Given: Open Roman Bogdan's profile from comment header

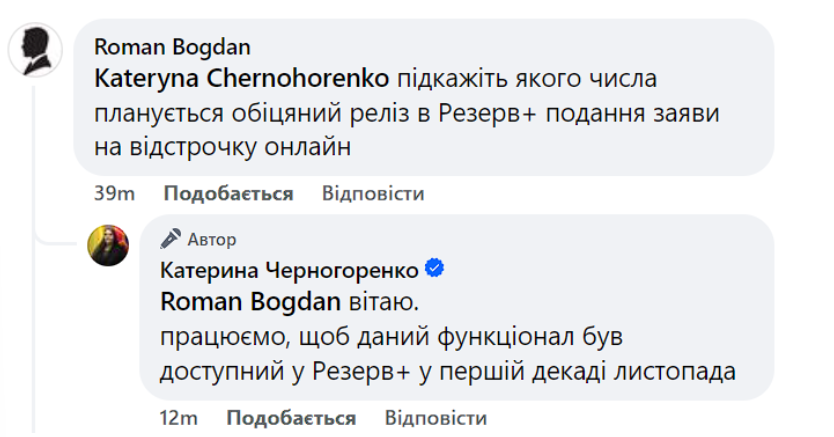Looking at the screenshot, I should point(171,46).
